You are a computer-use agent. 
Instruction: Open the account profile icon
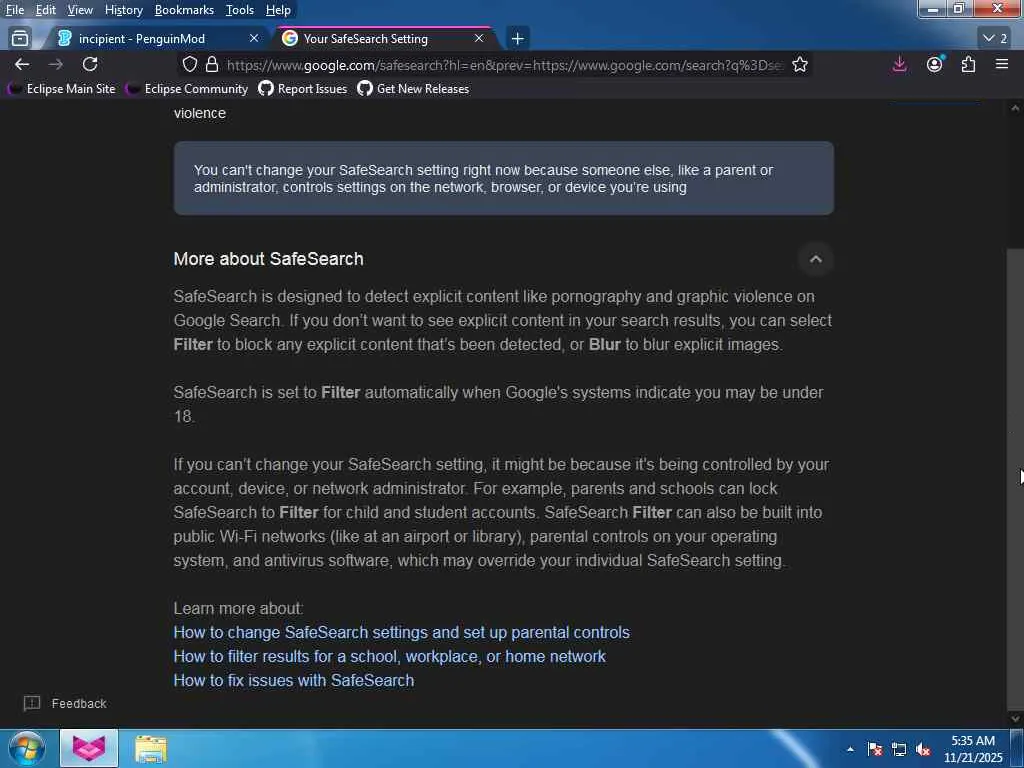coord(935,64)
